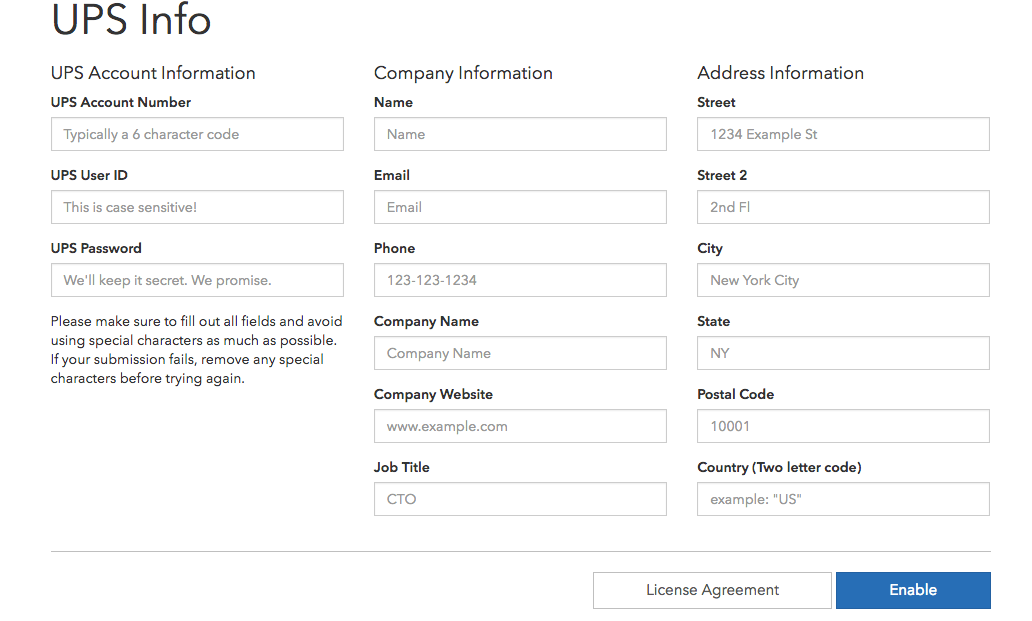Screen dimensions: 1032x621
Task: Click the UPS User ID label
Action: click(x=89, y=176)
